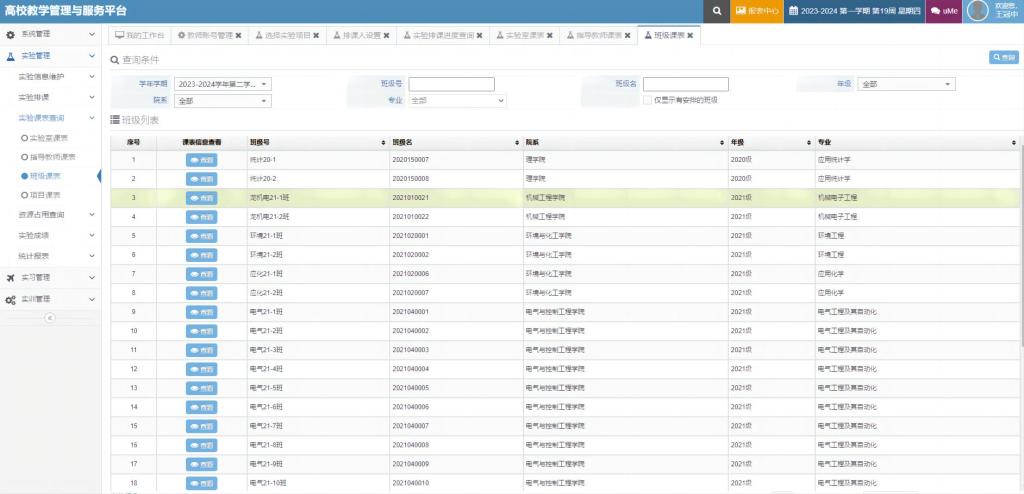Click the user avatar picture

pos(977,11)
